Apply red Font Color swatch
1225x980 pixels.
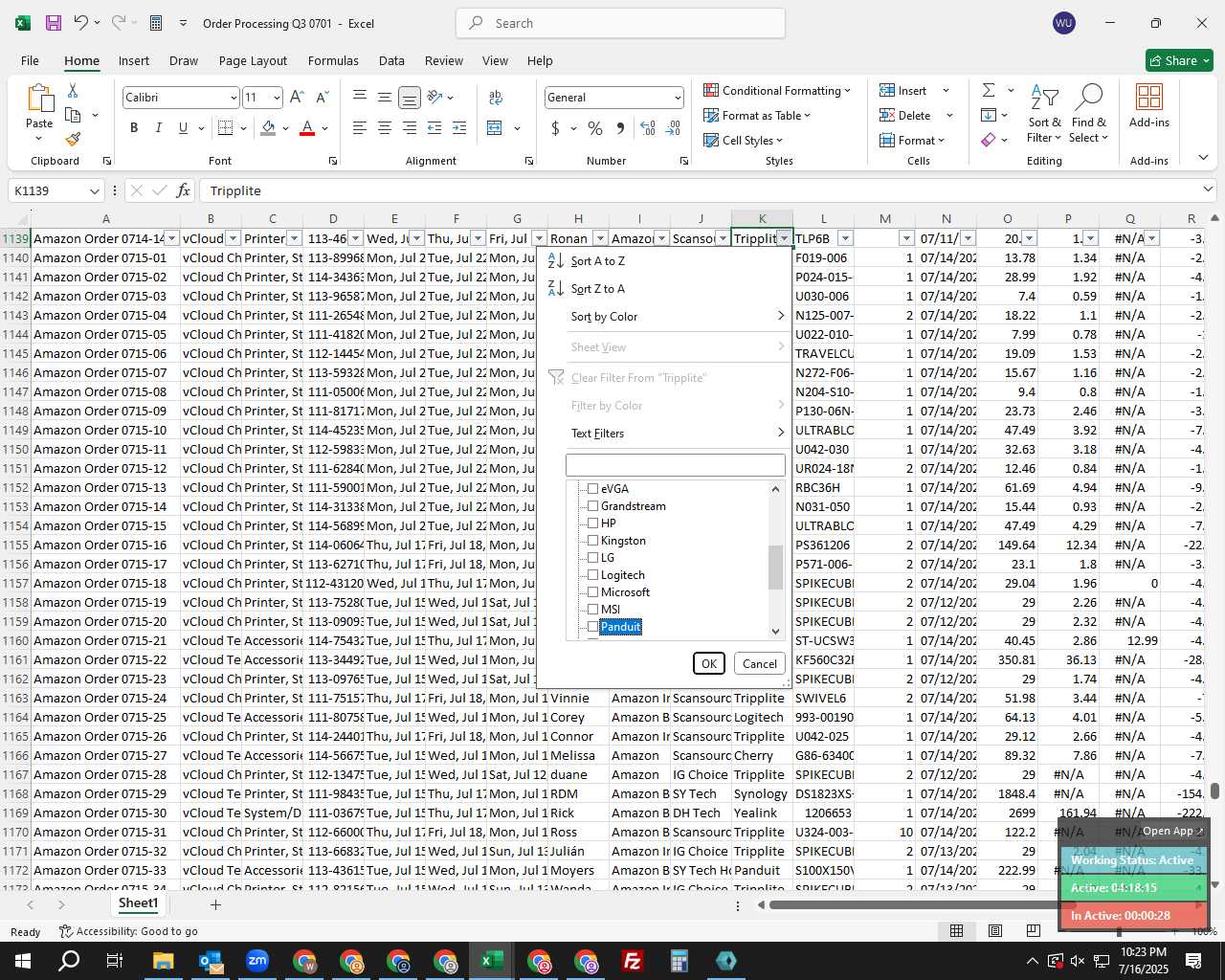(x=307, y=128)
